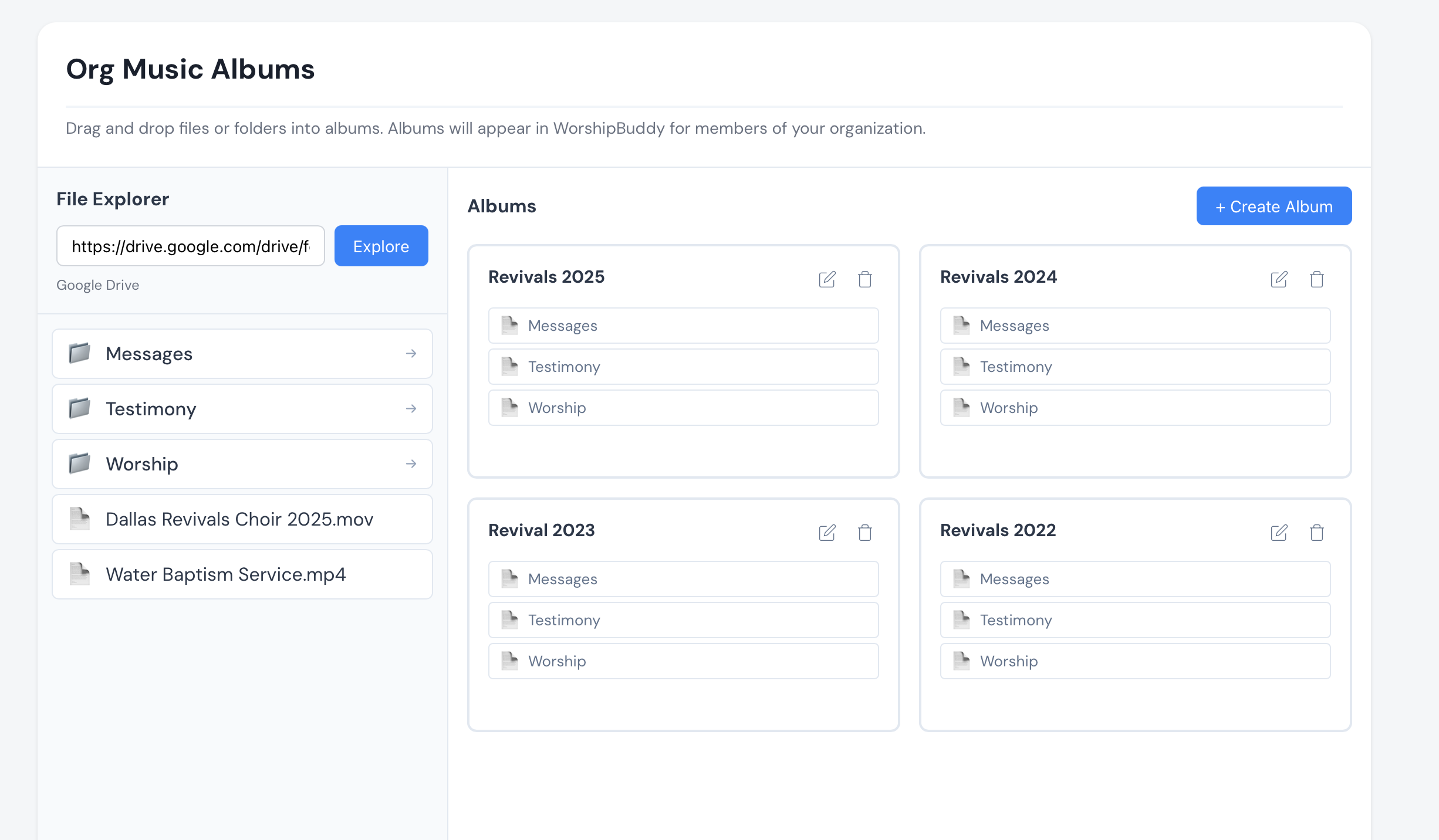Screen dimensions: 1439x840
Task: Click the edit pencil icon on Revivals 2022
Action: 1279,533
